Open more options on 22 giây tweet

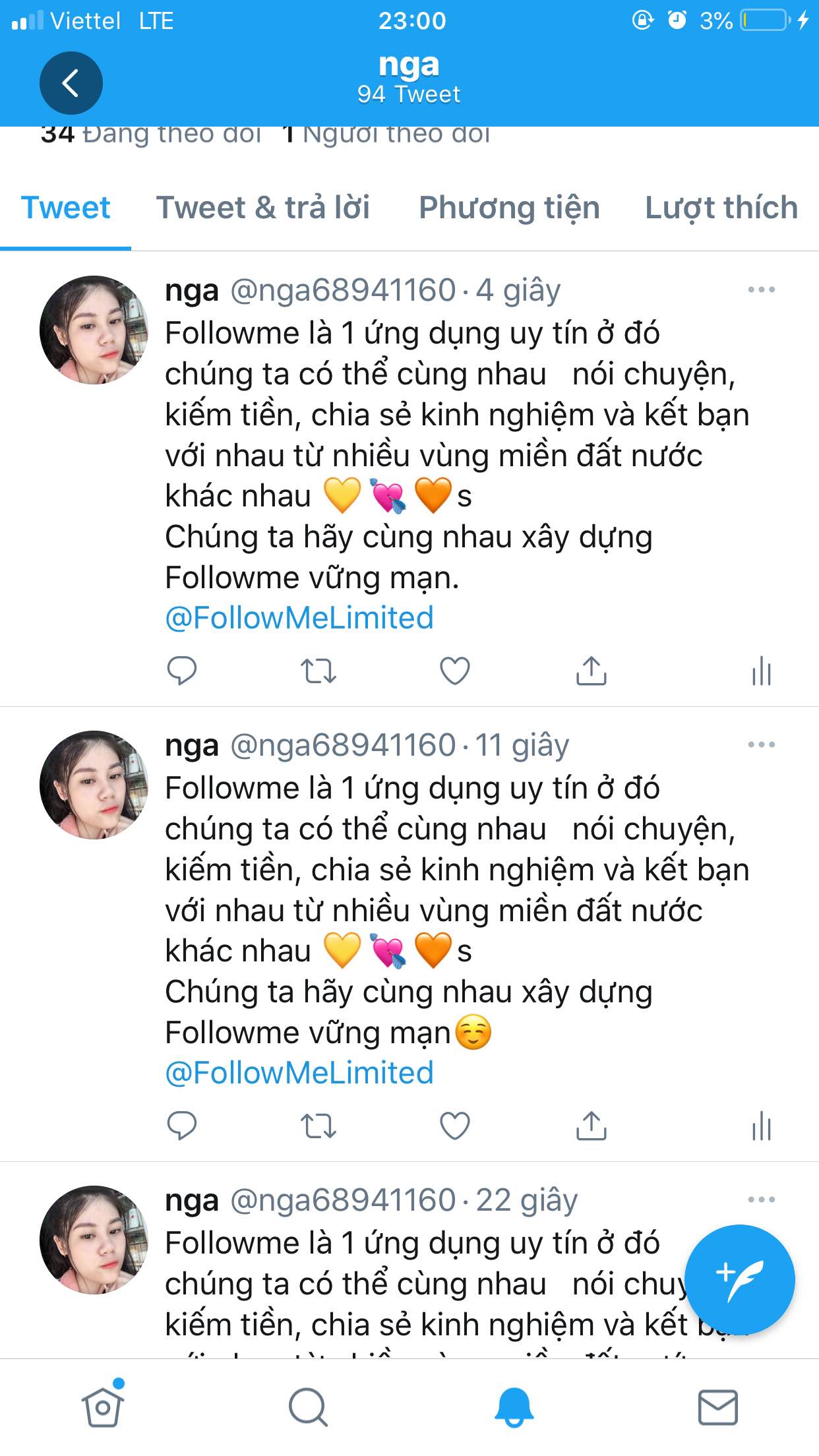point(762,1199)
